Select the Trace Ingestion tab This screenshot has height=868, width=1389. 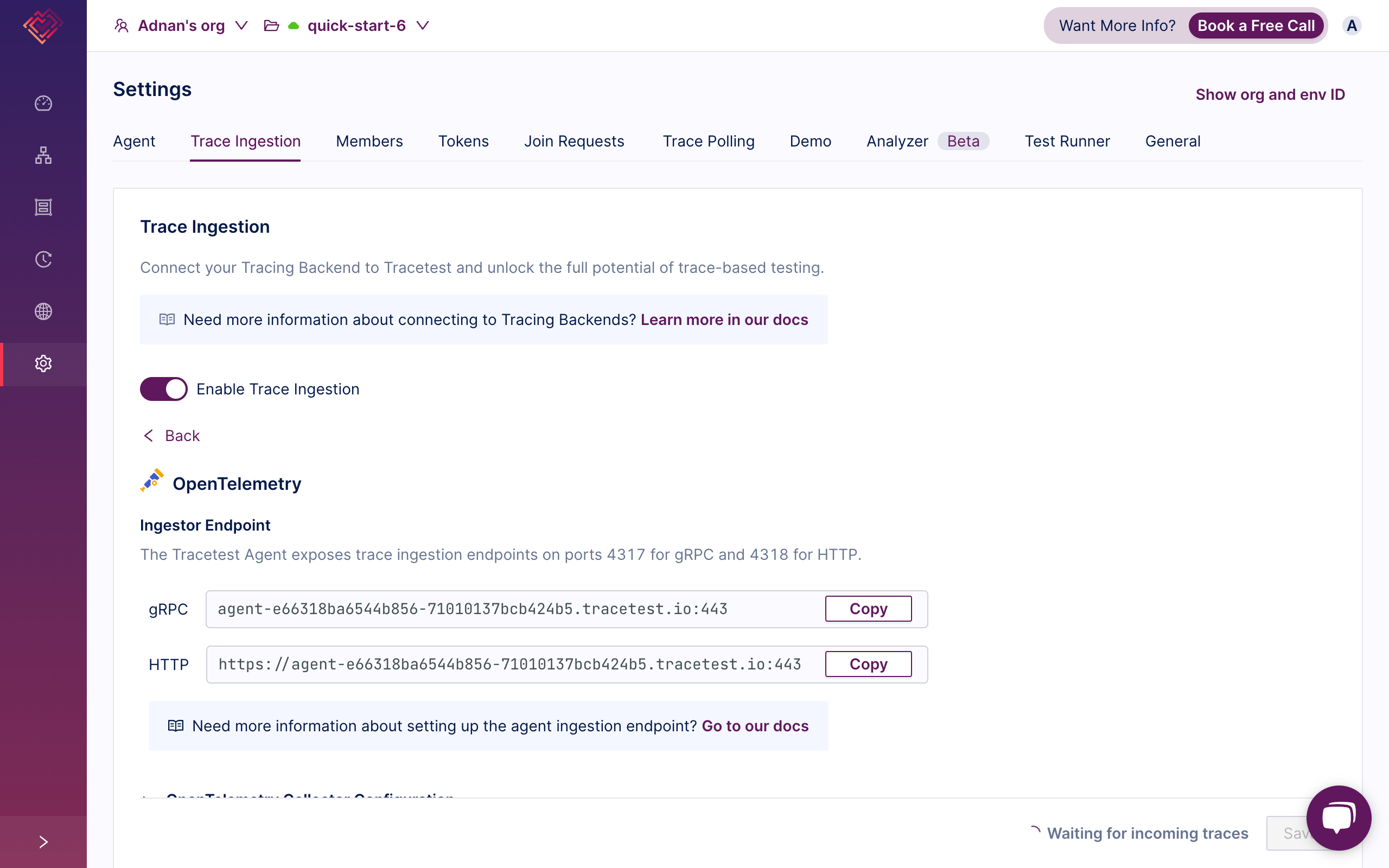[246, 141]
